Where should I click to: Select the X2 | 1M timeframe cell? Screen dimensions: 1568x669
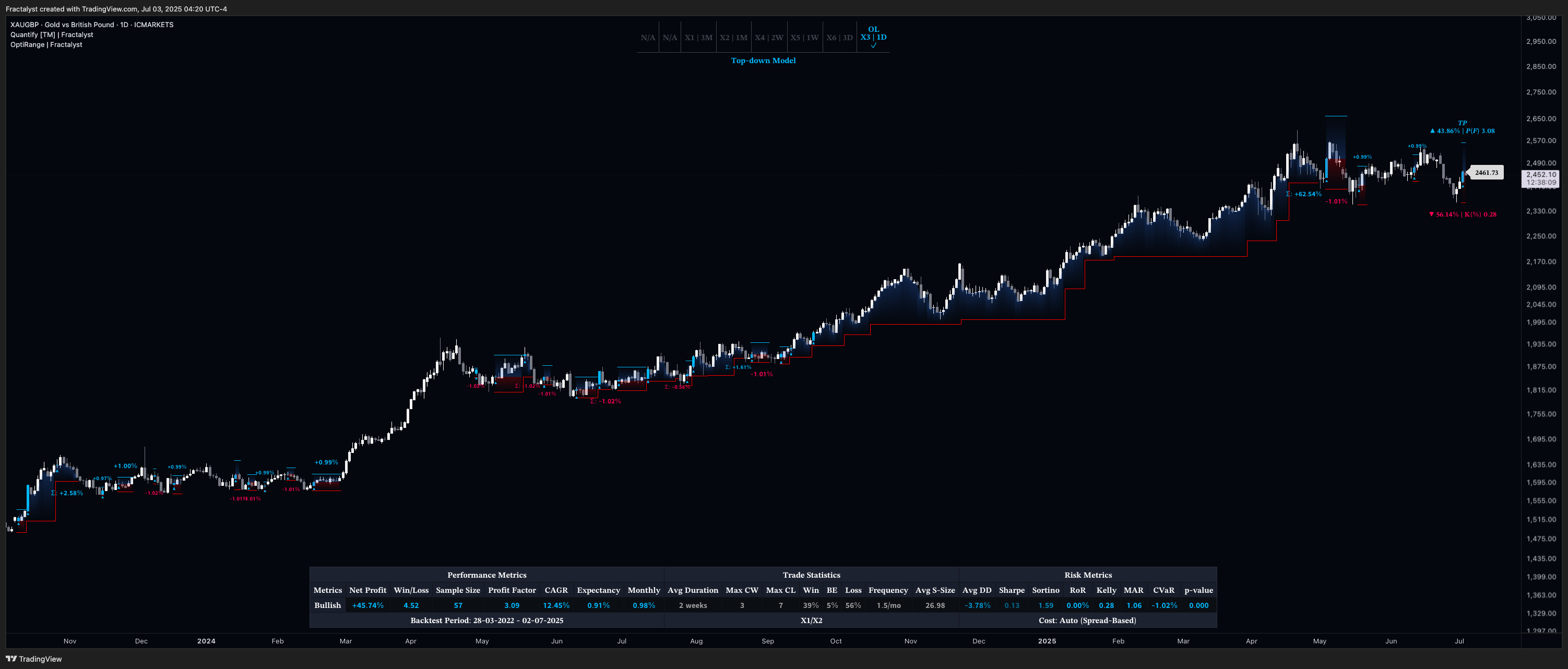(733, 38)
